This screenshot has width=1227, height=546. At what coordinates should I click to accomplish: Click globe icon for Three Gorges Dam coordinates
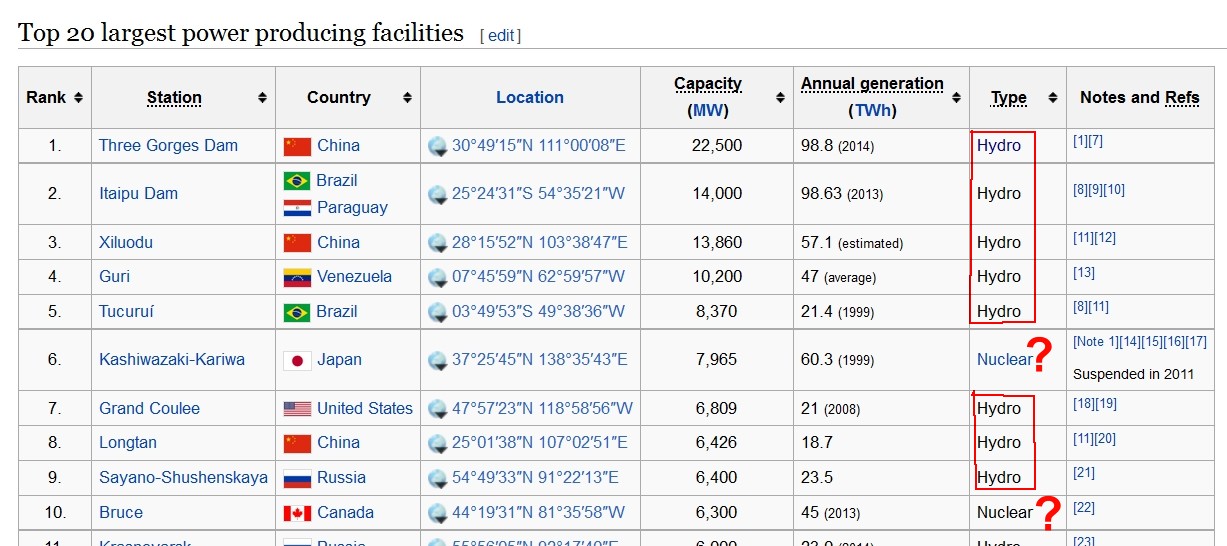[438, 146]
